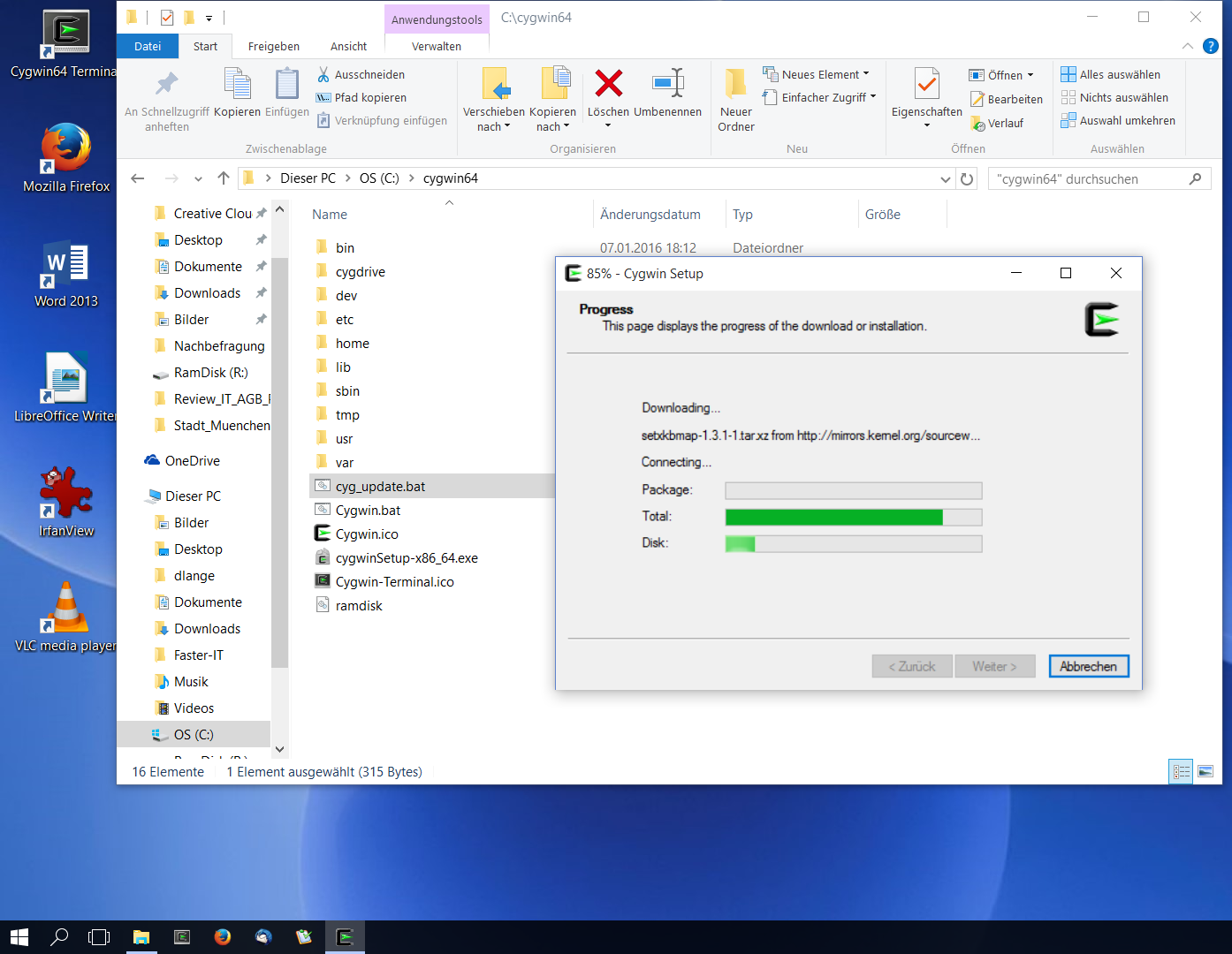Switch to details view layout icon
Viewport: 1232px width, 954px height.
[x=1182, y=771]
